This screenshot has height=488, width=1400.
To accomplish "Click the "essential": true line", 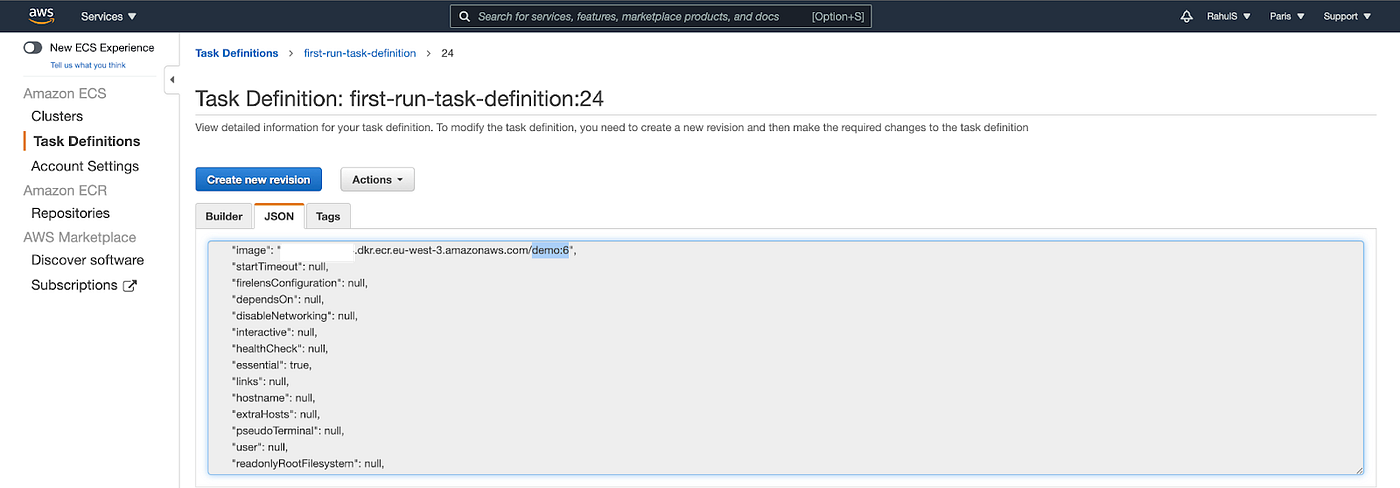I will [x=271, y=365].
